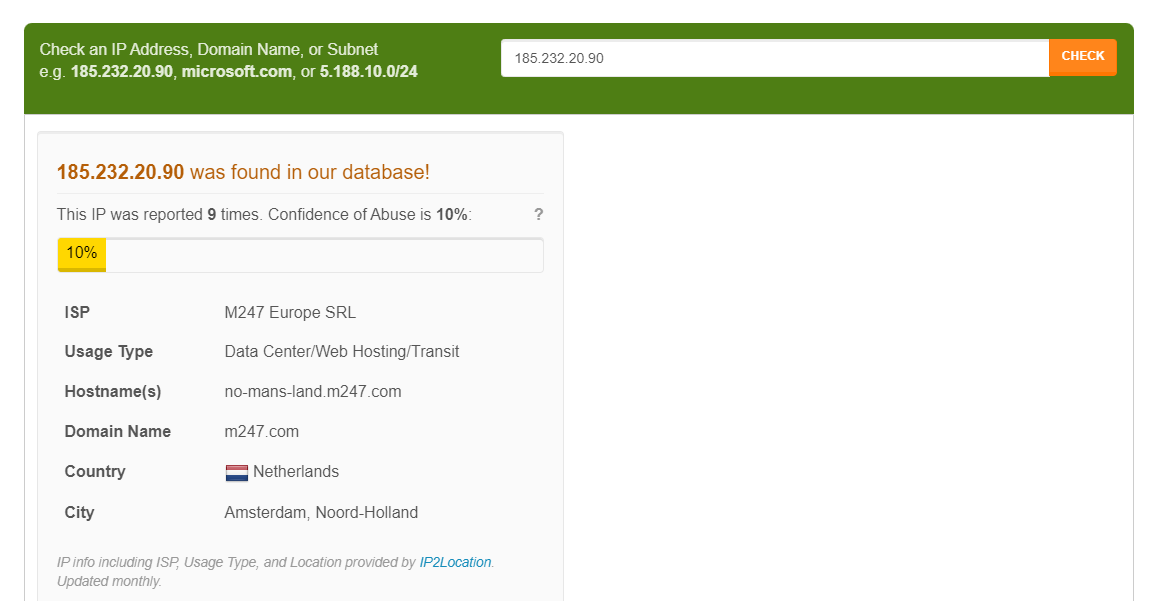Click the 'Country' row label
The height and width of the screenshot is (601, 1157).
pos(95,472)
